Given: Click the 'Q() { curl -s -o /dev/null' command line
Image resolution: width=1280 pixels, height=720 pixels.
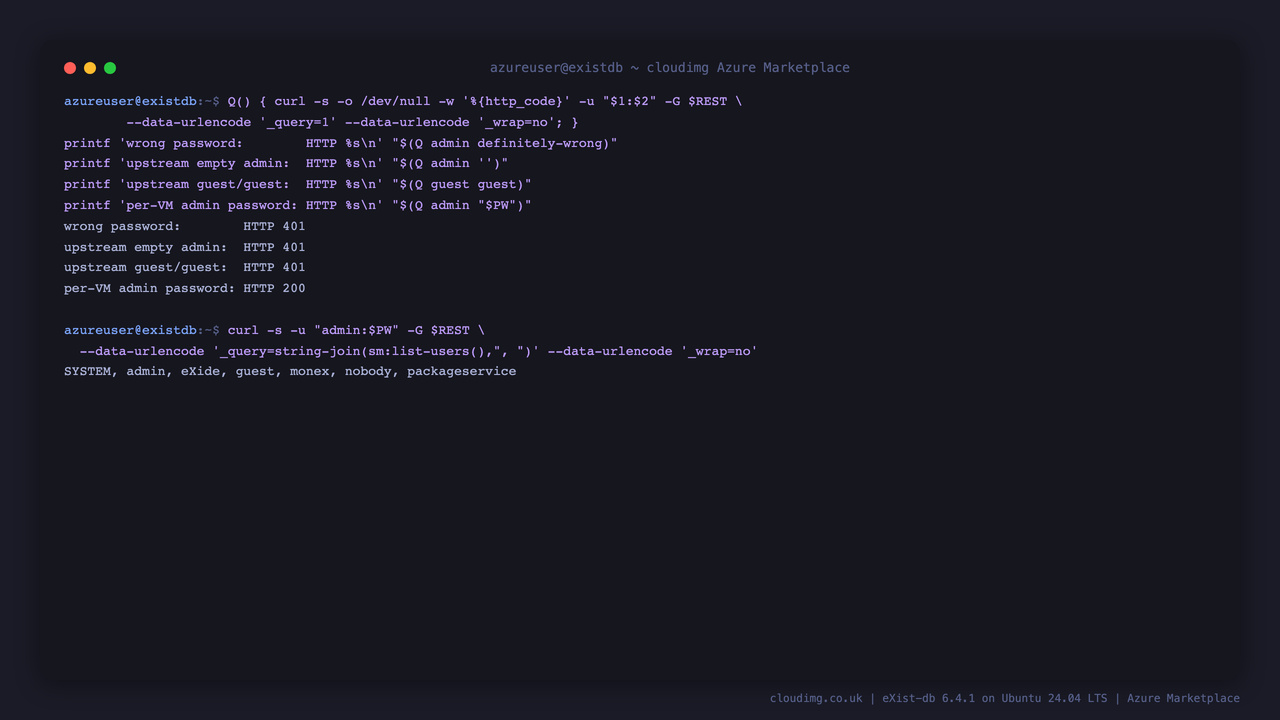Looking at the screenshot, I should [485, 101].
